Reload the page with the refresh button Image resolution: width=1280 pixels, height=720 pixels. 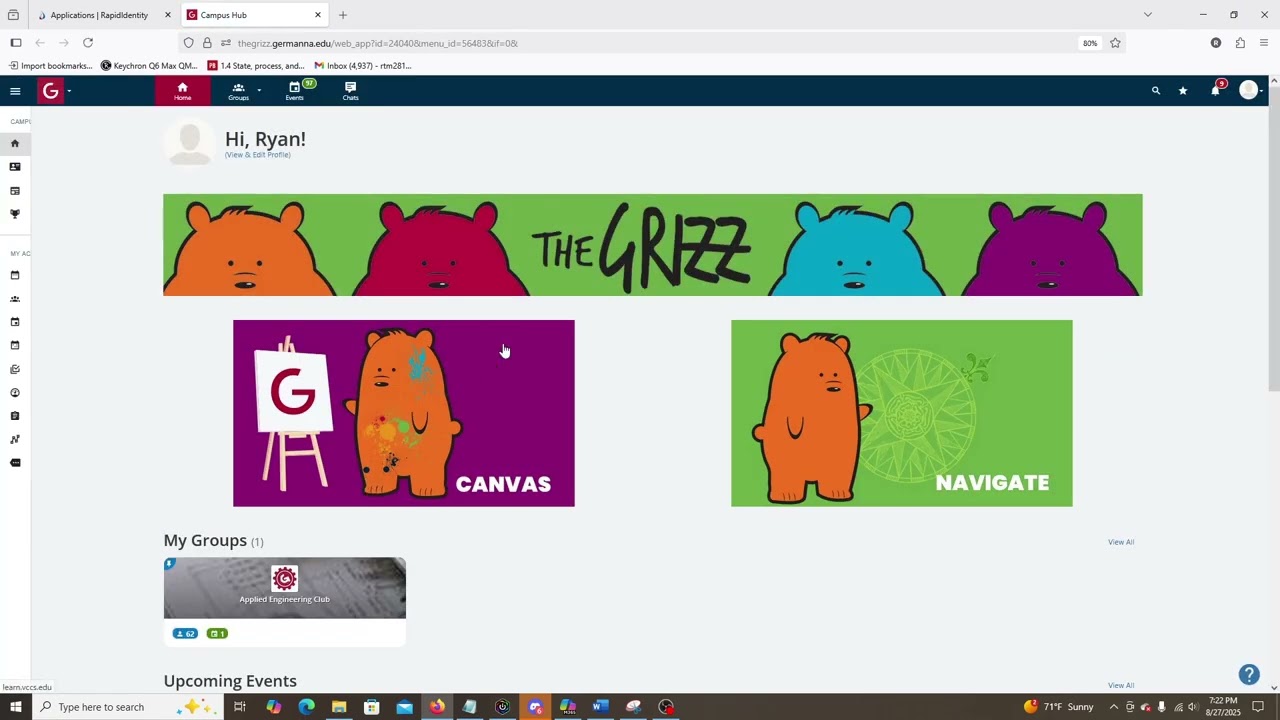(88, 43)
